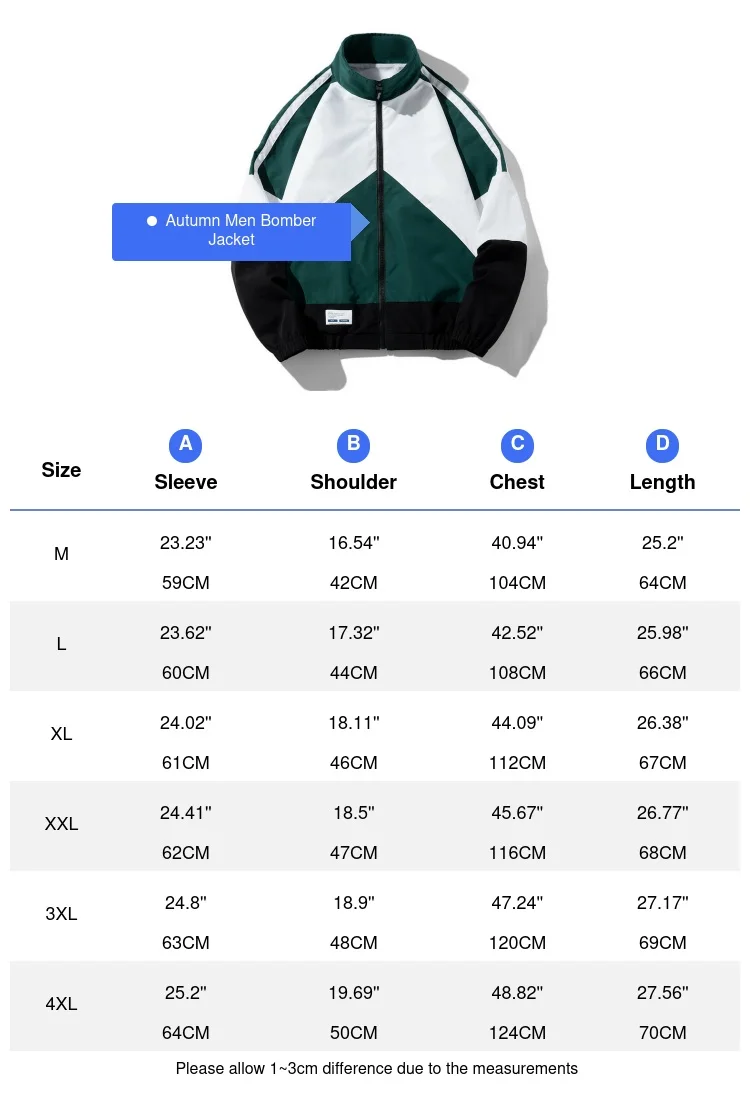Select the M size row label
The image size is (750, 1100).
click(61, 554)
